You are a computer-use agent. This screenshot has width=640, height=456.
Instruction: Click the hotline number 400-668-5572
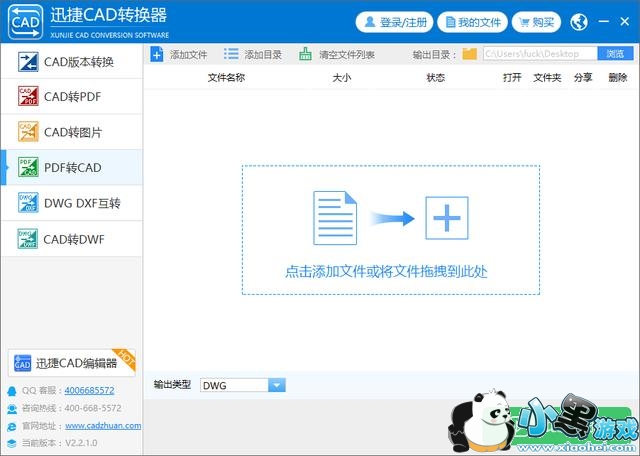tap(93, 408)
